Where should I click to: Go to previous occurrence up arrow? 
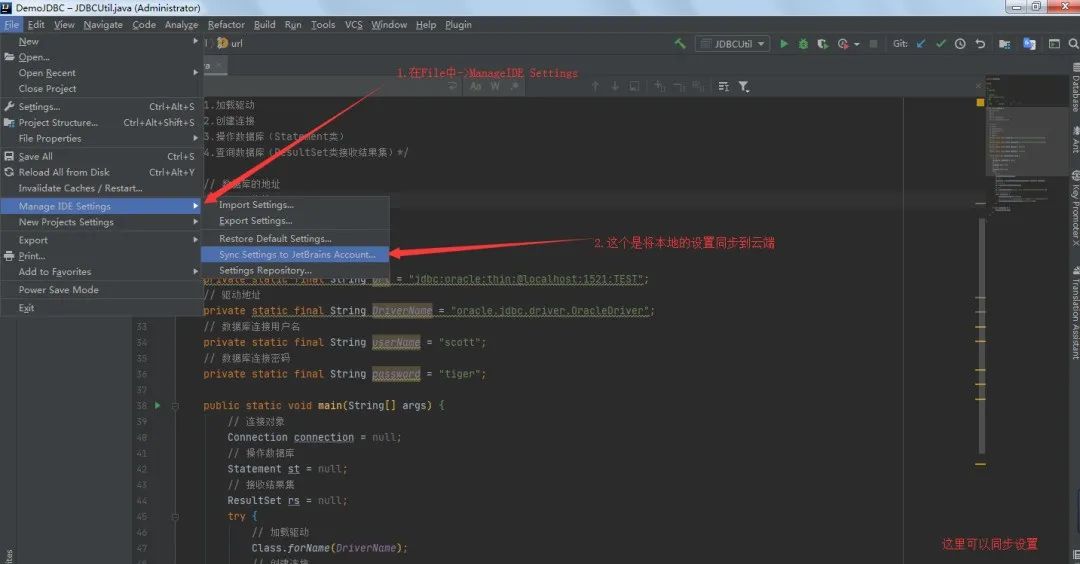tap(595, 86)
